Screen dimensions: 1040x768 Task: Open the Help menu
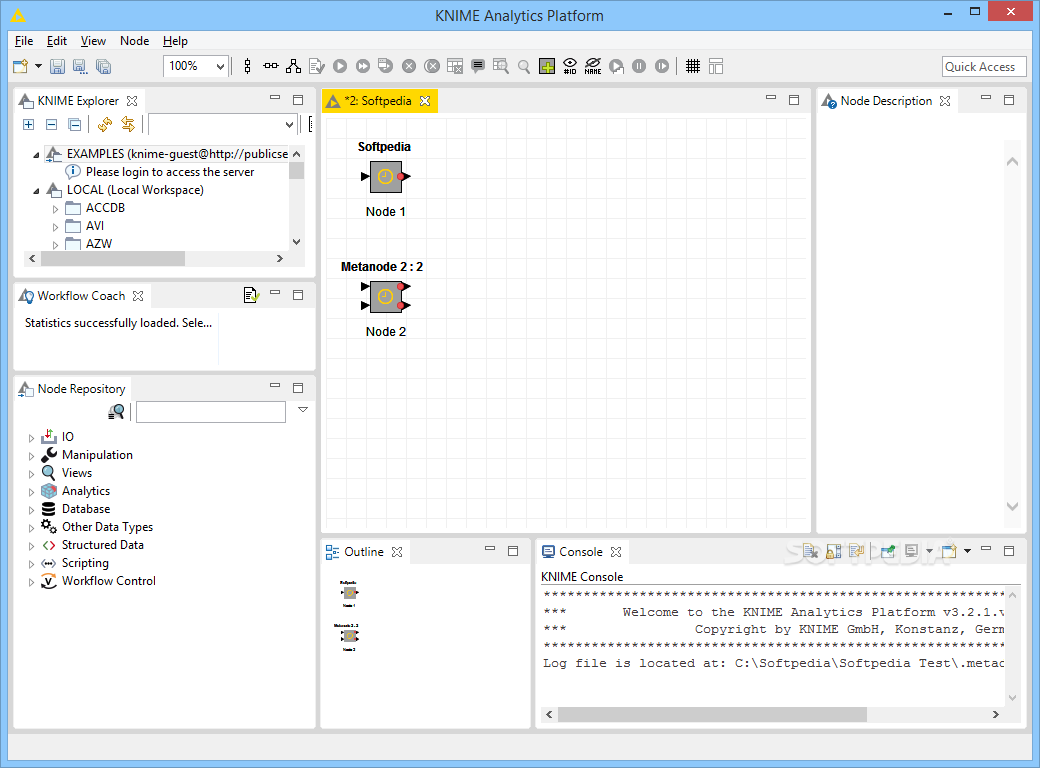(176, 41)
